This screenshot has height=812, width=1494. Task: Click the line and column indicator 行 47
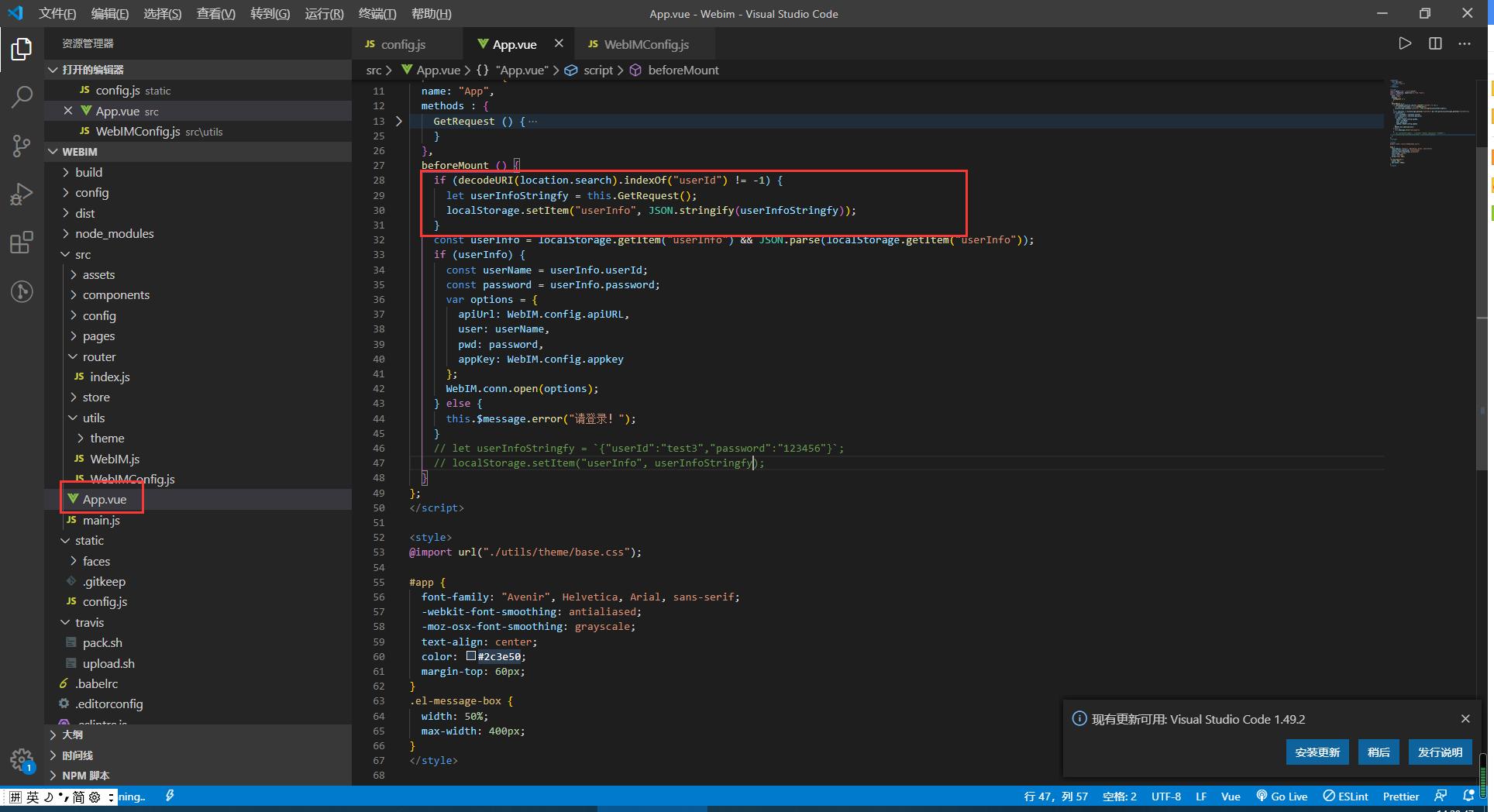(1055, 796)
